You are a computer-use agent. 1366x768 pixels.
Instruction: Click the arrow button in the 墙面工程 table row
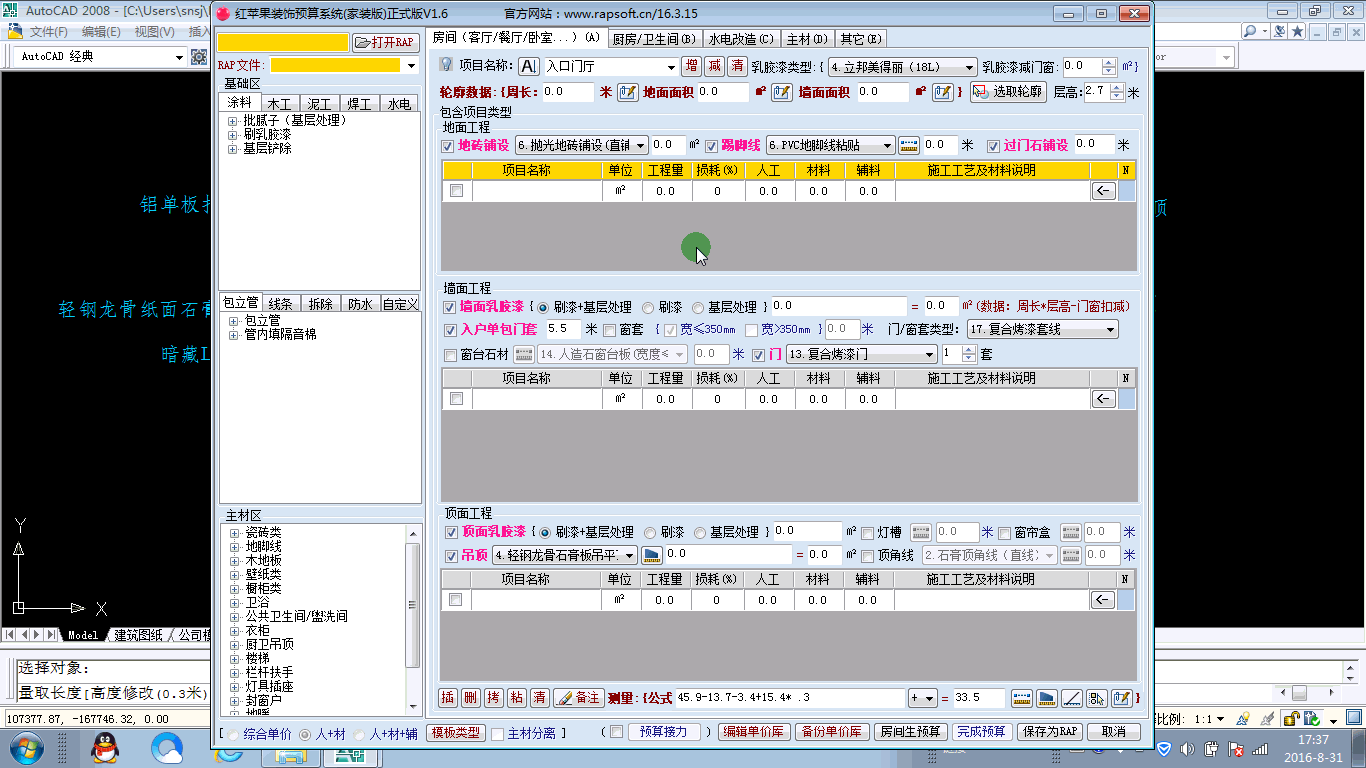pyautogui.click(x=1103, y=399)
